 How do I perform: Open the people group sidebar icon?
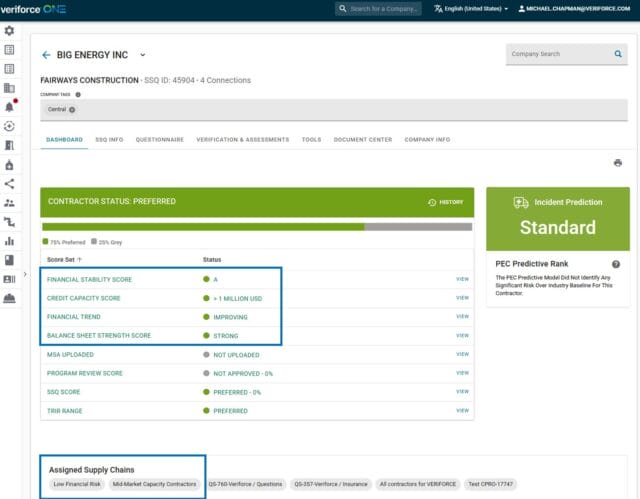click(x=9, y=203)
